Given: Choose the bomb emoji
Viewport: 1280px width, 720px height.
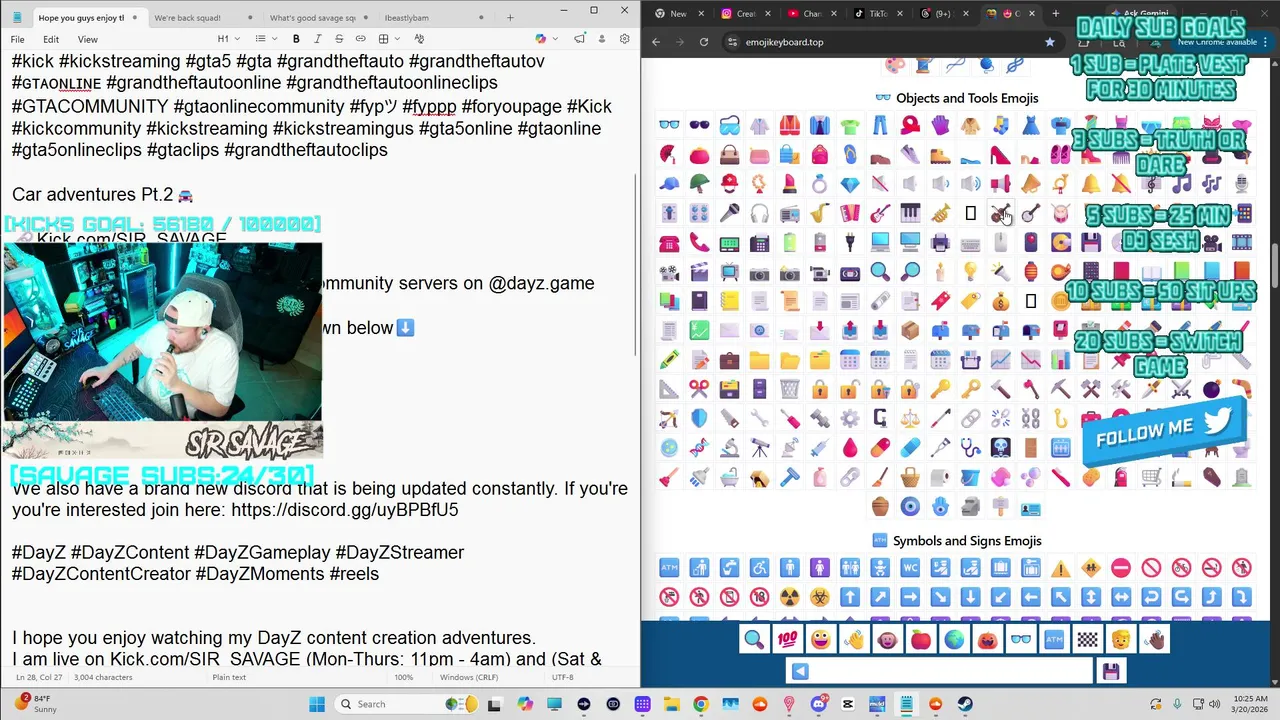Looking at the screenshot, I should (1211, 389).
